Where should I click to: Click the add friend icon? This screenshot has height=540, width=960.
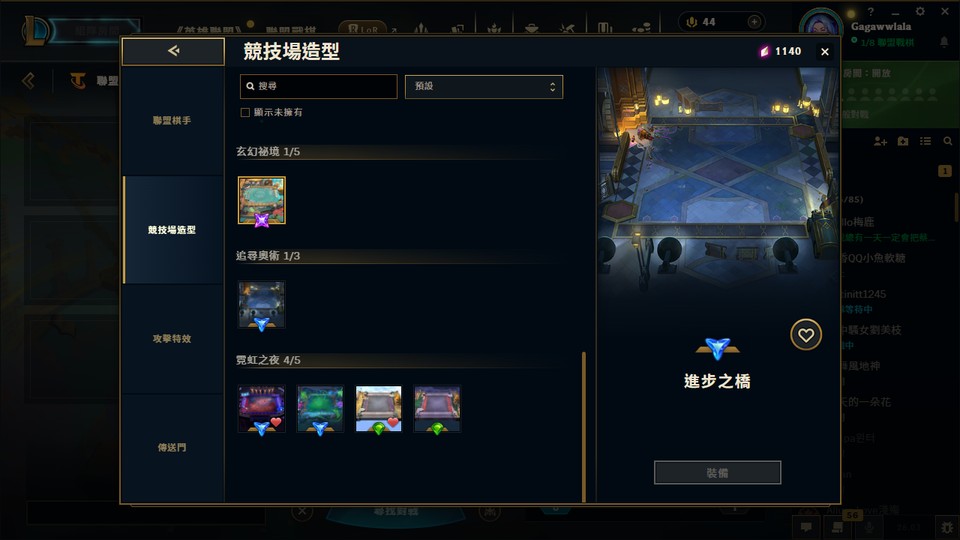pyautogui.click(x=880, y=141)
